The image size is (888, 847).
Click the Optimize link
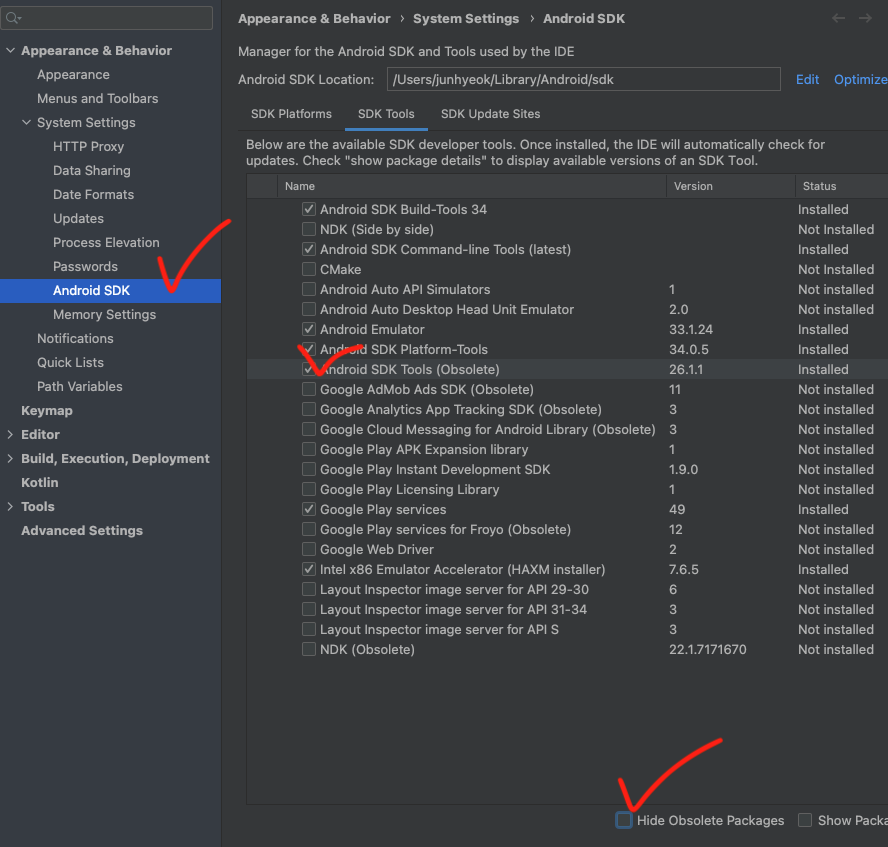[860, 79]
